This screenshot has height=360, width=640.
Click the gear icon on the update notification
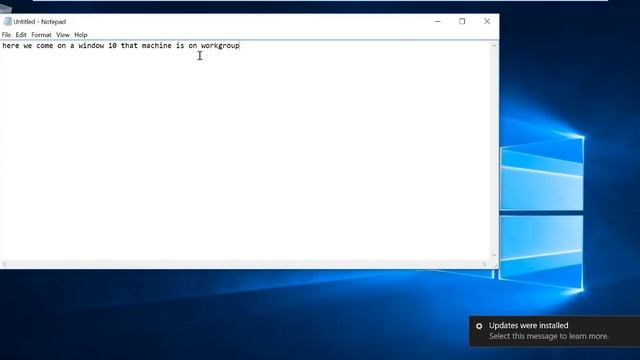pyautogui.click(x=479, y=326)
